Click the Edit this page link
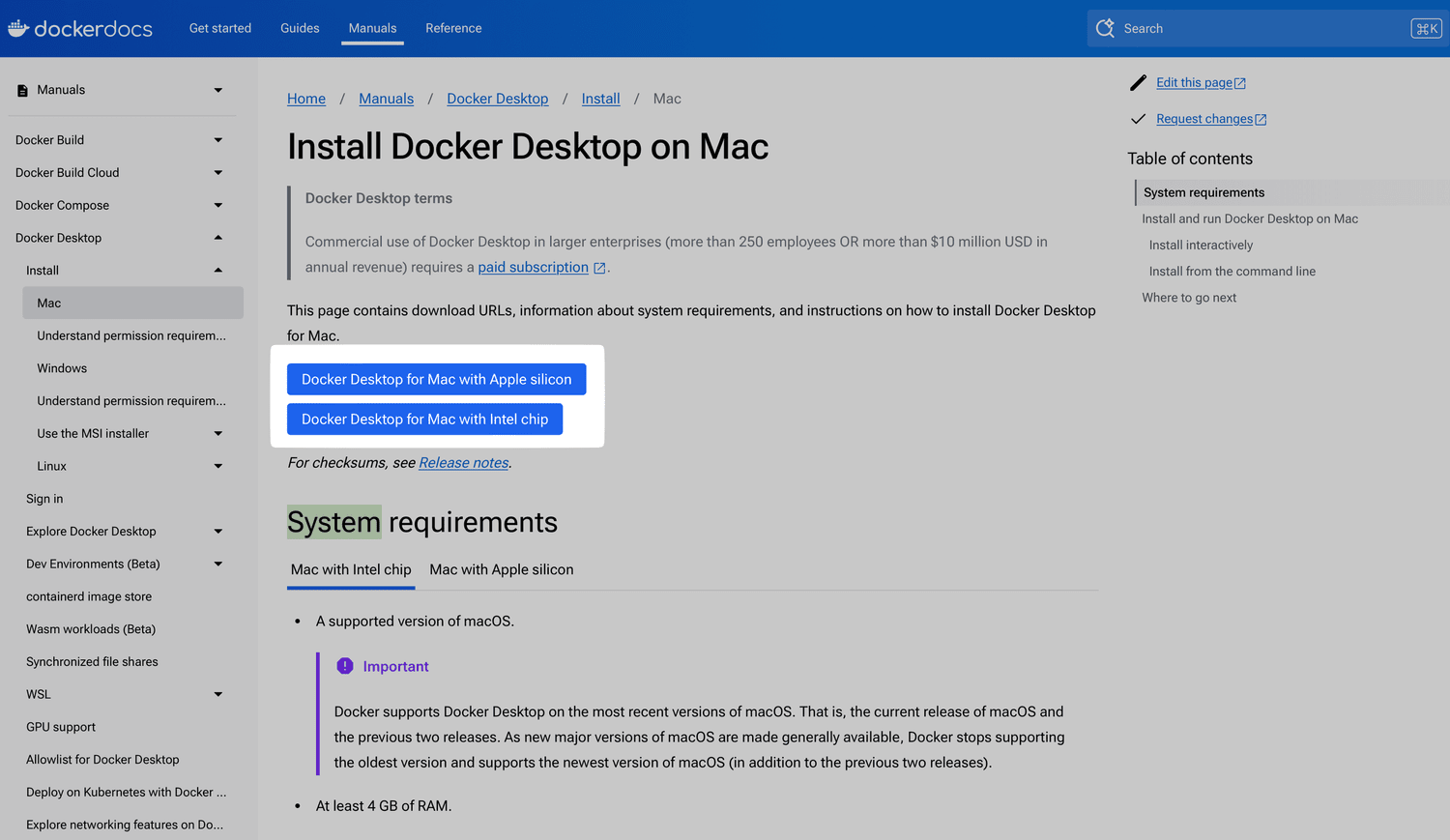This screenshot has height=840, width=1450. [x=1195, y=83]
